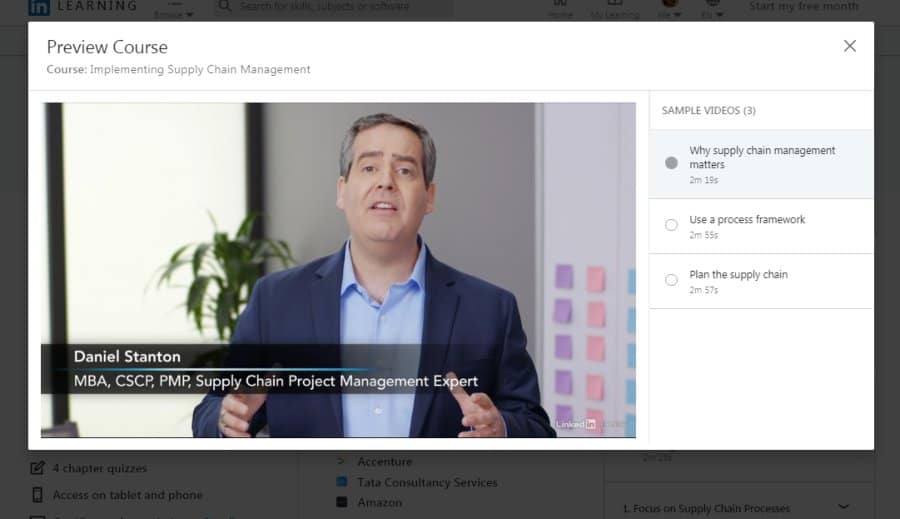The width and height of the screenshot is (900, 519).
Task: Click 'SAMPLE VIDEOS (3)' heading
Action: click(x=708, y=110)
